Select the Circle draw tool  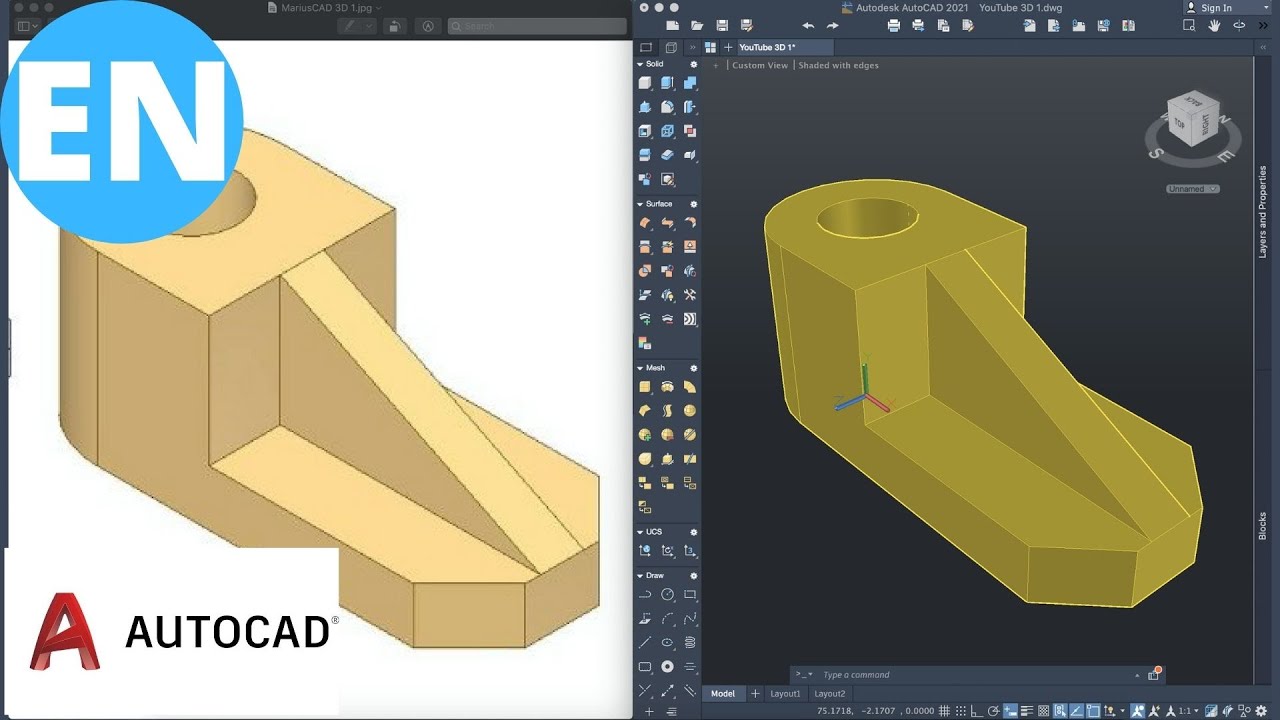coord(667,594)
